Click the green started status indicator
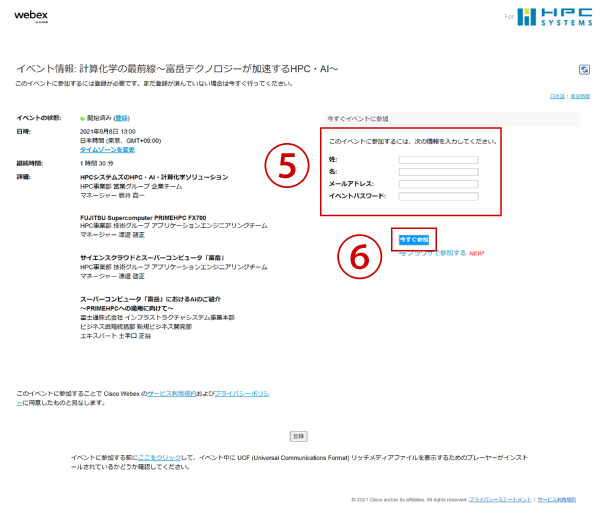Screen dimensions: 600x513 [82, 118]
